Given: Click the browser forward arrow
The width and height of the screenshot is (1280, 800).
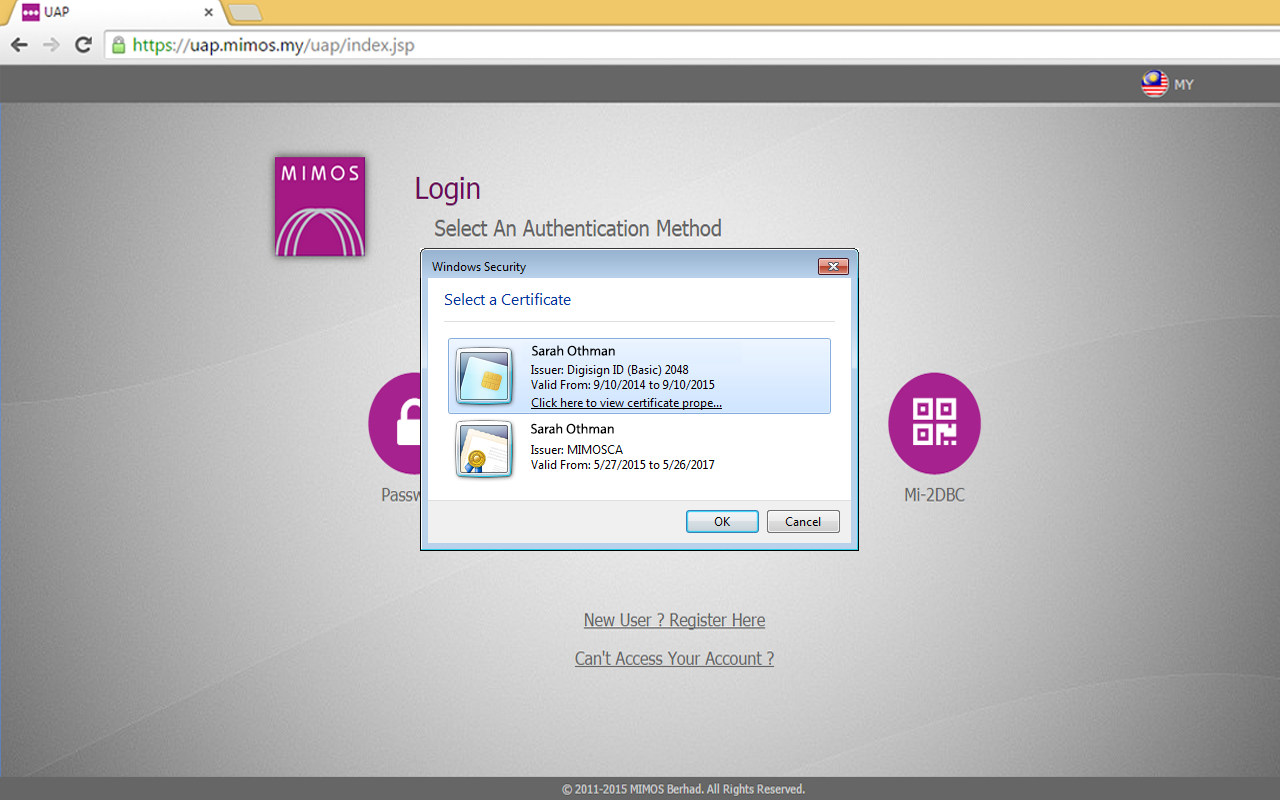Looking at the screenshot, I should click(51, 45).
